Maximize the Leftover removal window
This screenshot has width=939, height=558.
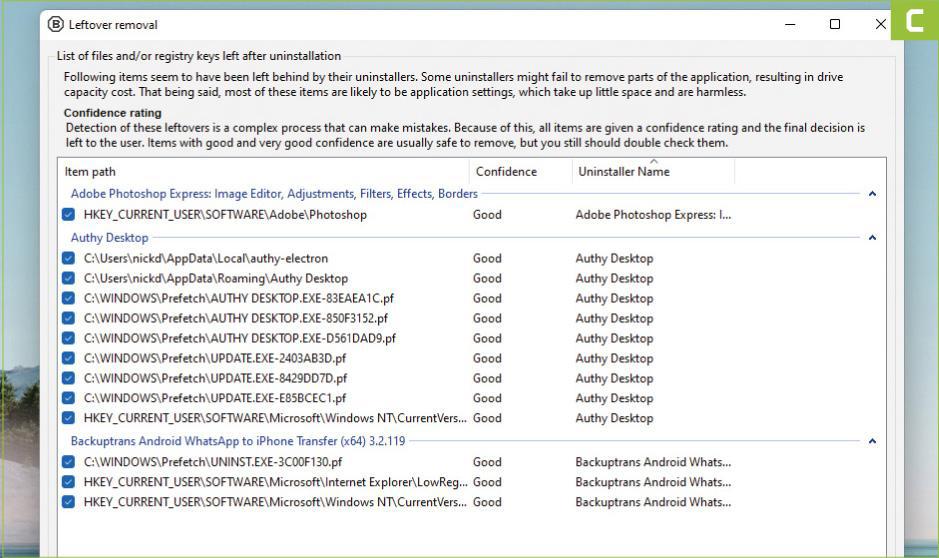[x=835, y=25]
